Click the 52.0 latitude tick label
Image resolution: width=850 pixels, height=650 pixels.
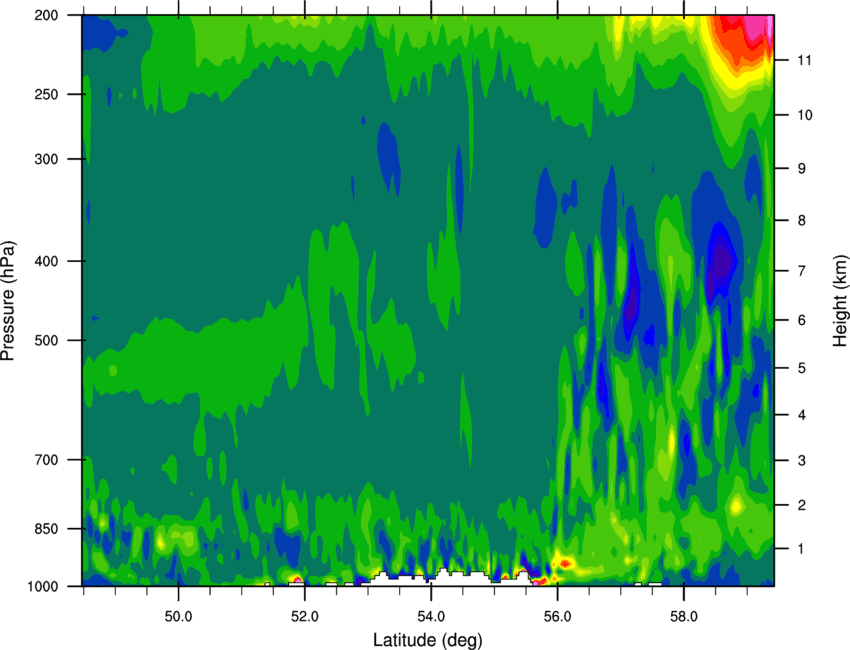click(x=305, y=617)
